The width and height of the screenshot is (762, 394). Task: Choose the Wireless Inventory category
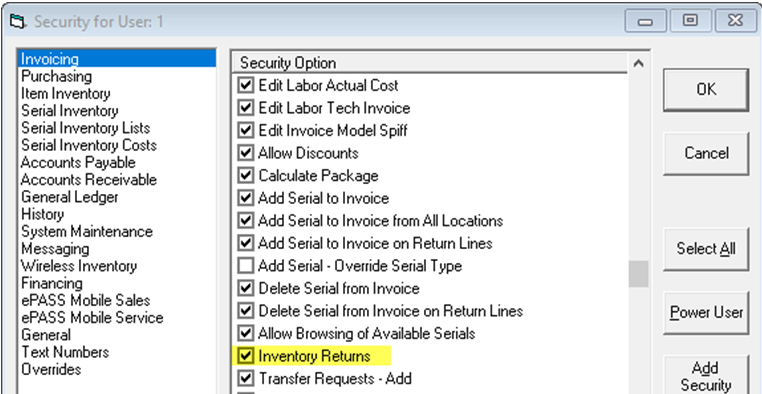pos(117,266)
